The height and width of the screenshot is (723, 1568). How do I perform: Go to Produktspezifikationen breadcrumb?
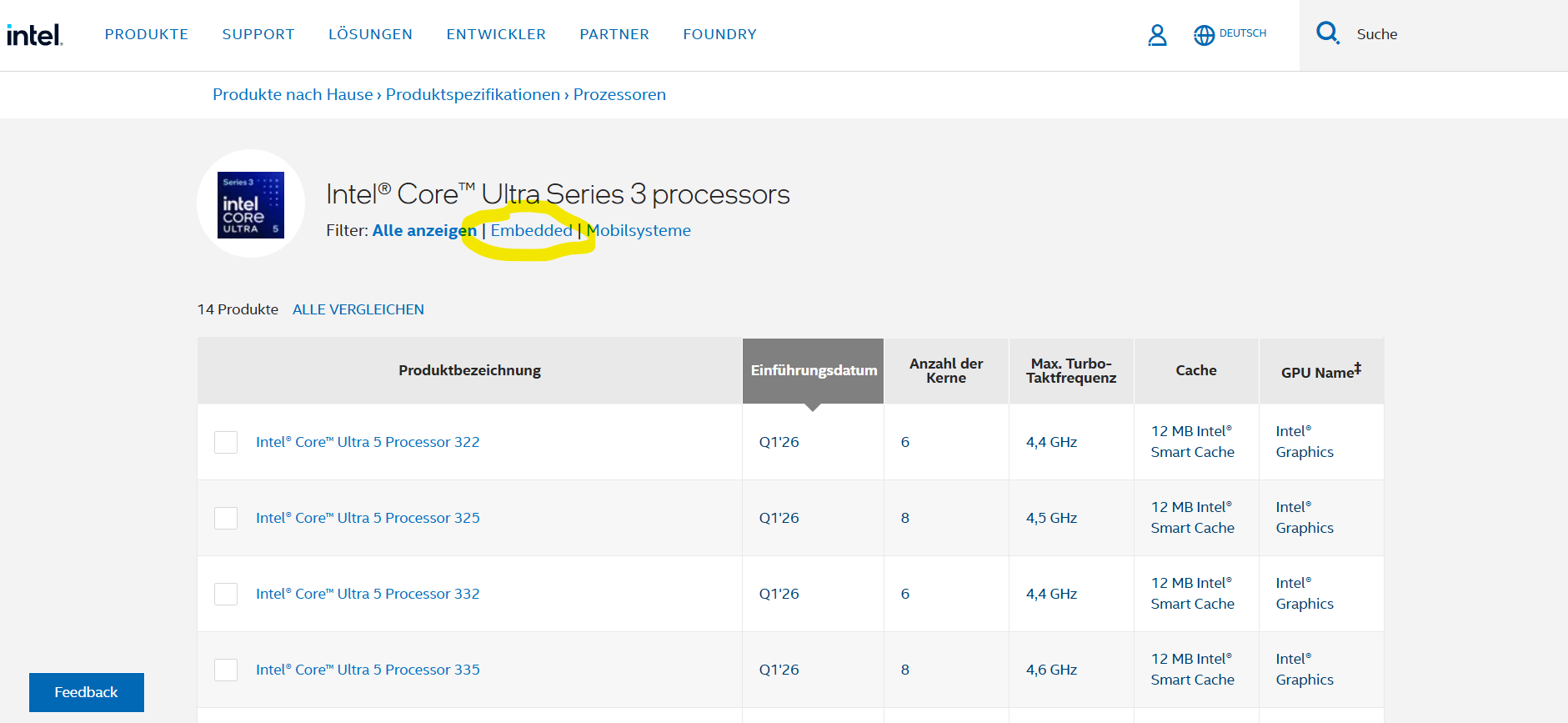coord(473,94)
